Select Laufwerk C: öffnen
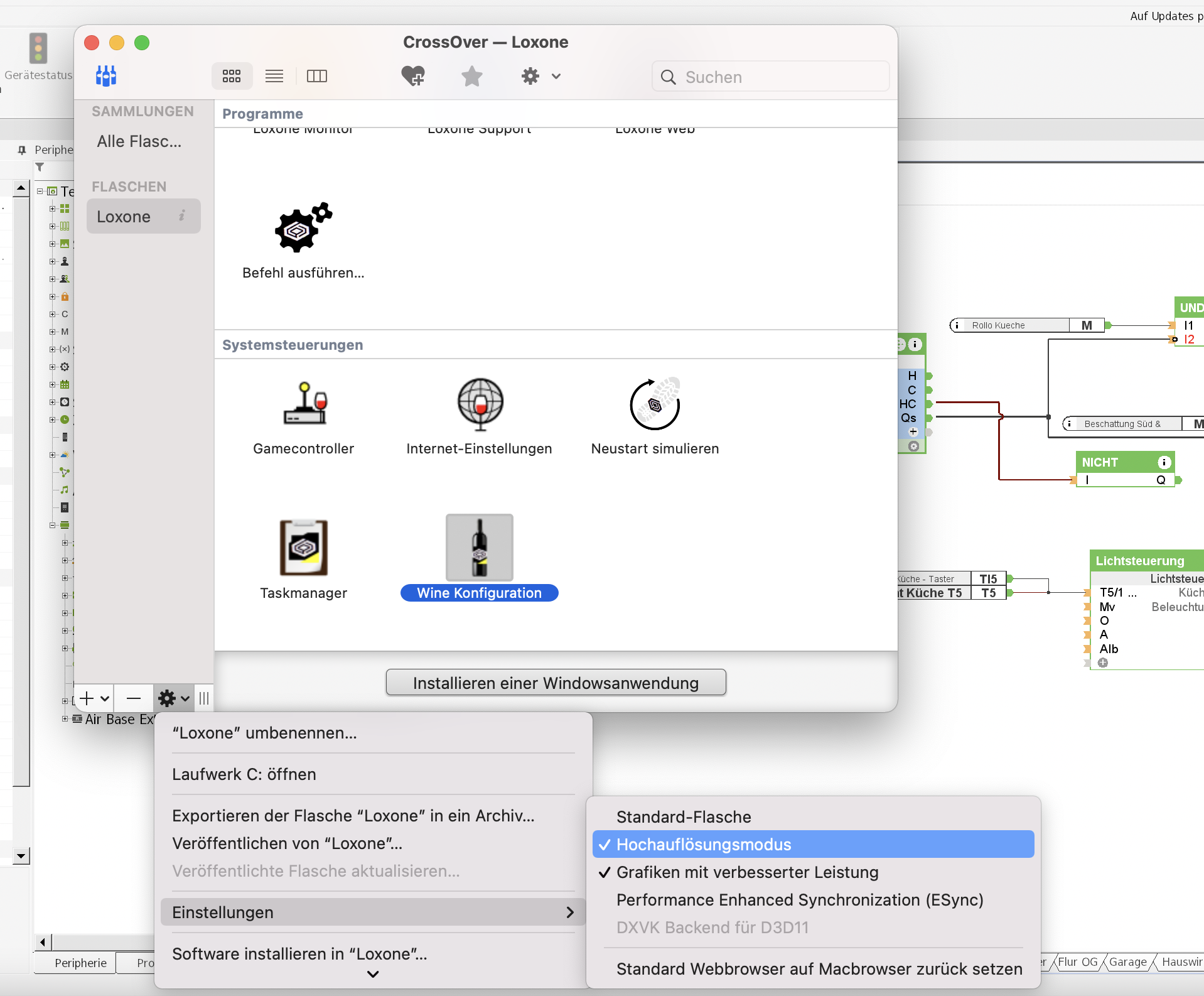This screenshot has height=996, width=1204. 244,774
